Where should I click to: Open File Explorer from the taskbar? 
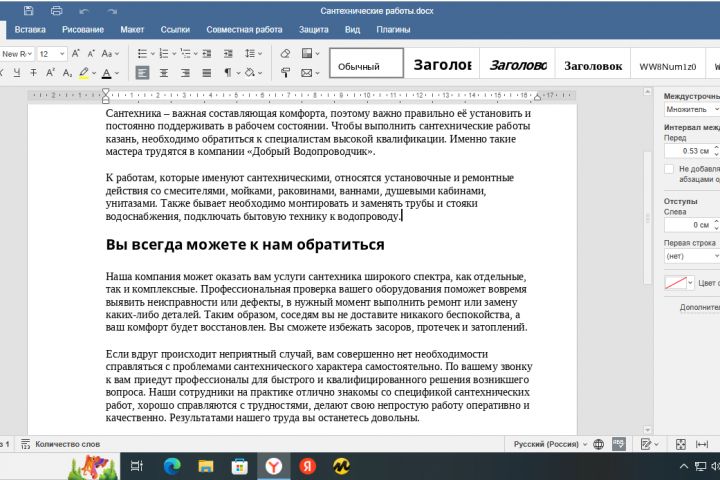point(206,466)
